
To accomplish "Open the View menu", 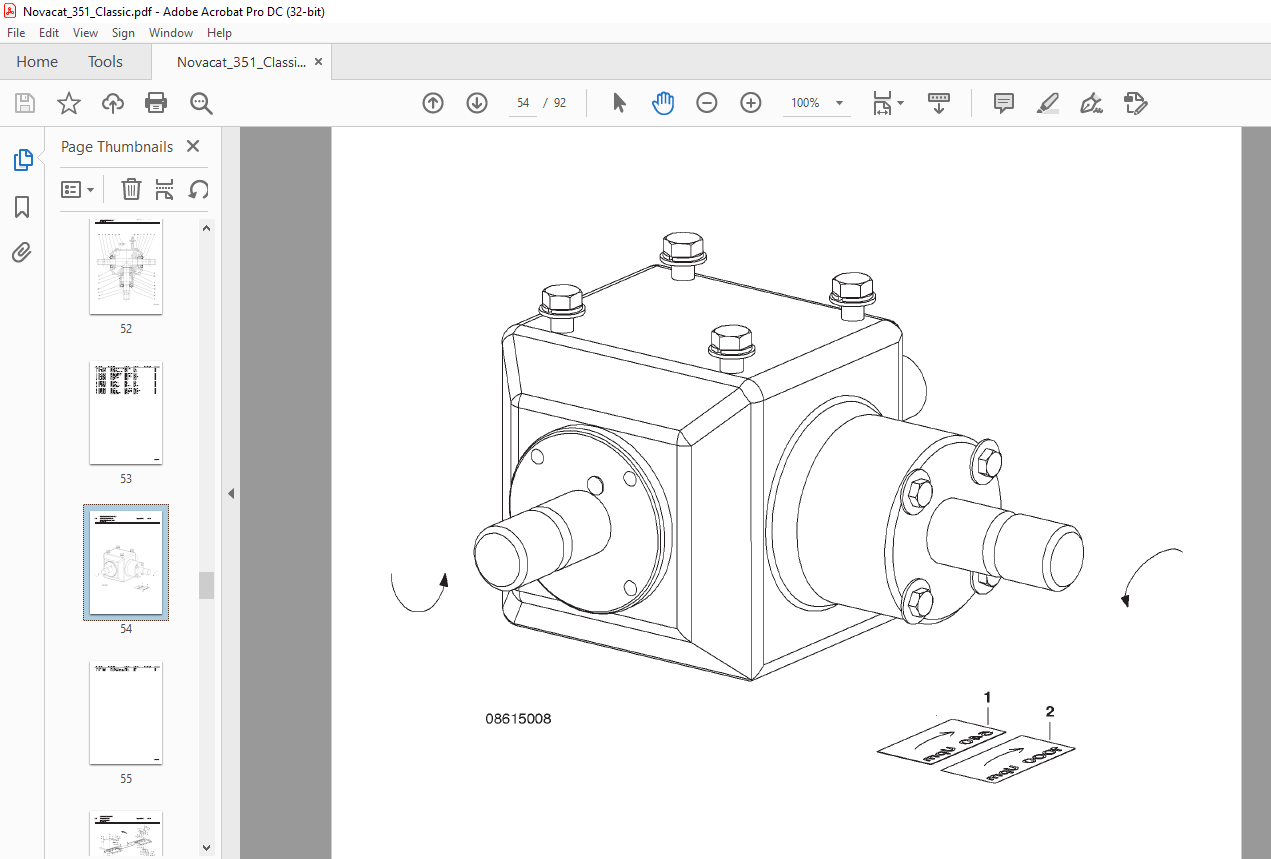I will click(85, 33).
